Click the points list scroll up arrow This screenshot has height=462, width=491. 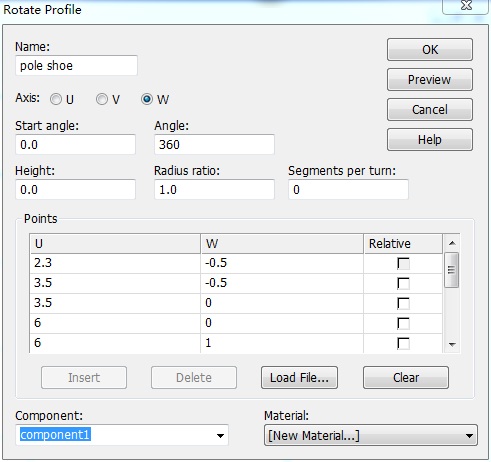[452, 243]
